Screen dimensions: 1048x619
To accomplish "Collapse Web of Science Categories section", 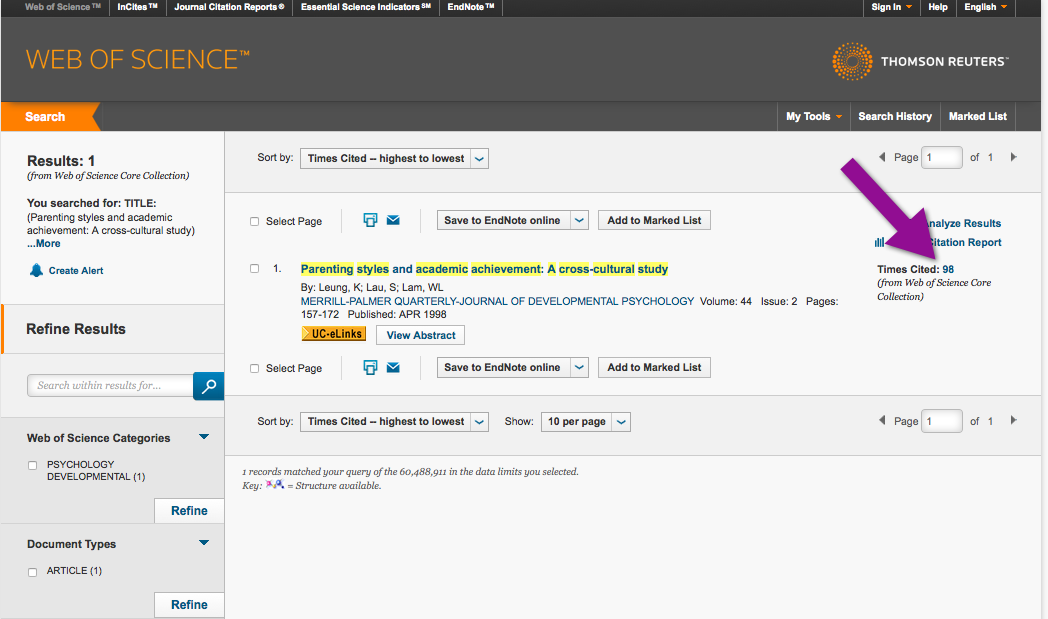I will 205,437.
